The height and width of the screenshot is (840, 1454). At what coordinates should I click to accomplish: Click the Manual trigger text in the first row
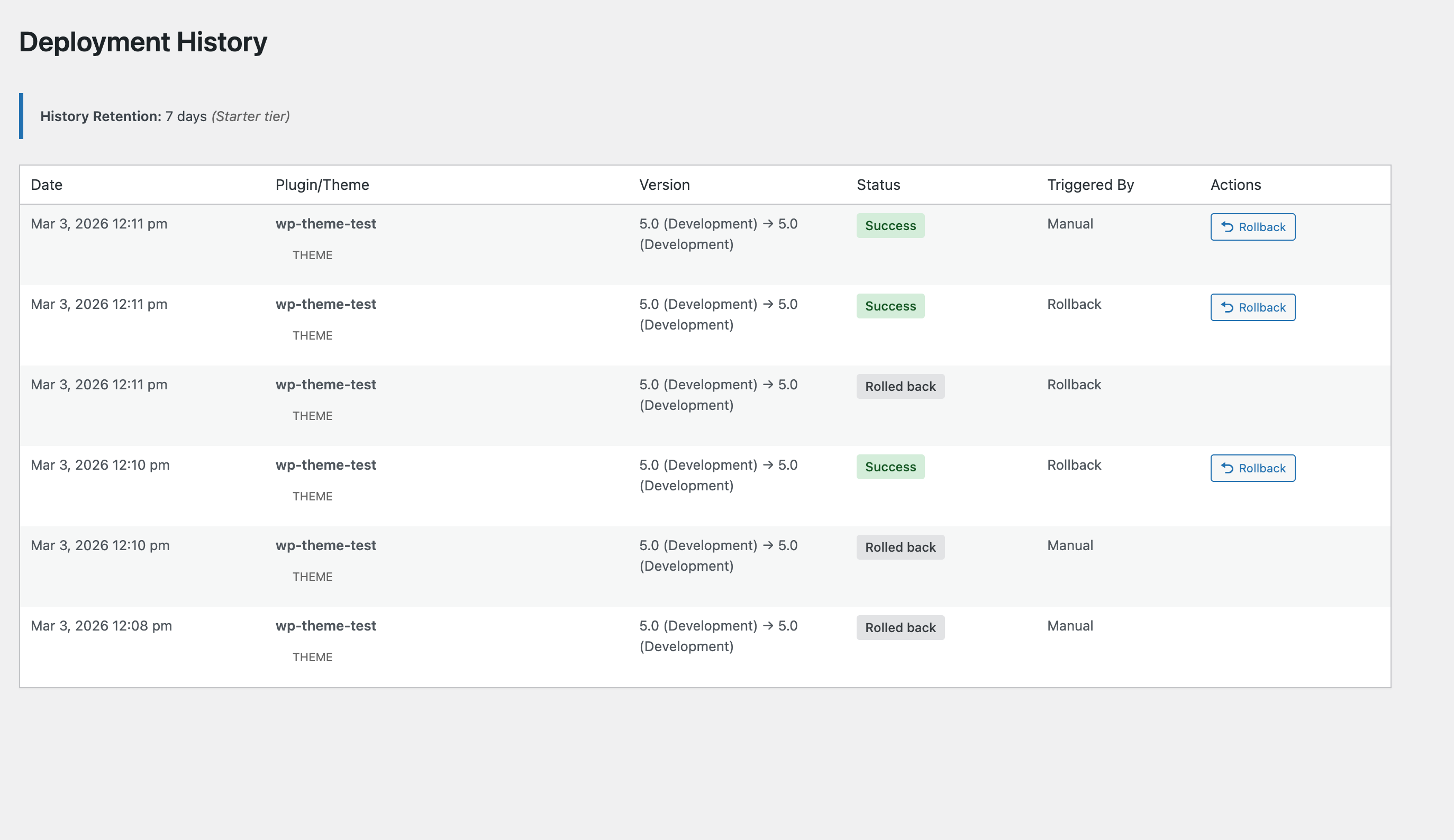(1070, 224)
